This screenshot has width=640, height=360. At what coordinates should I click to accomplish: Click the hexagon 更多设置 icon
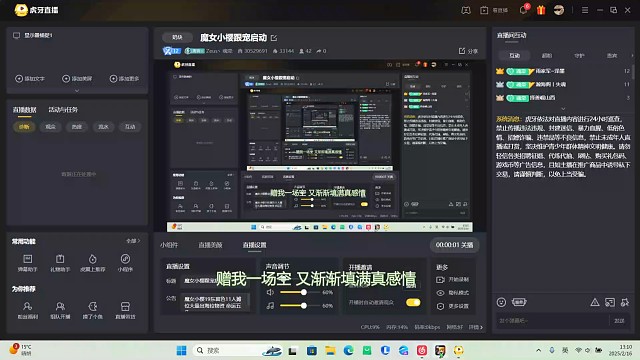pos(440,306)
